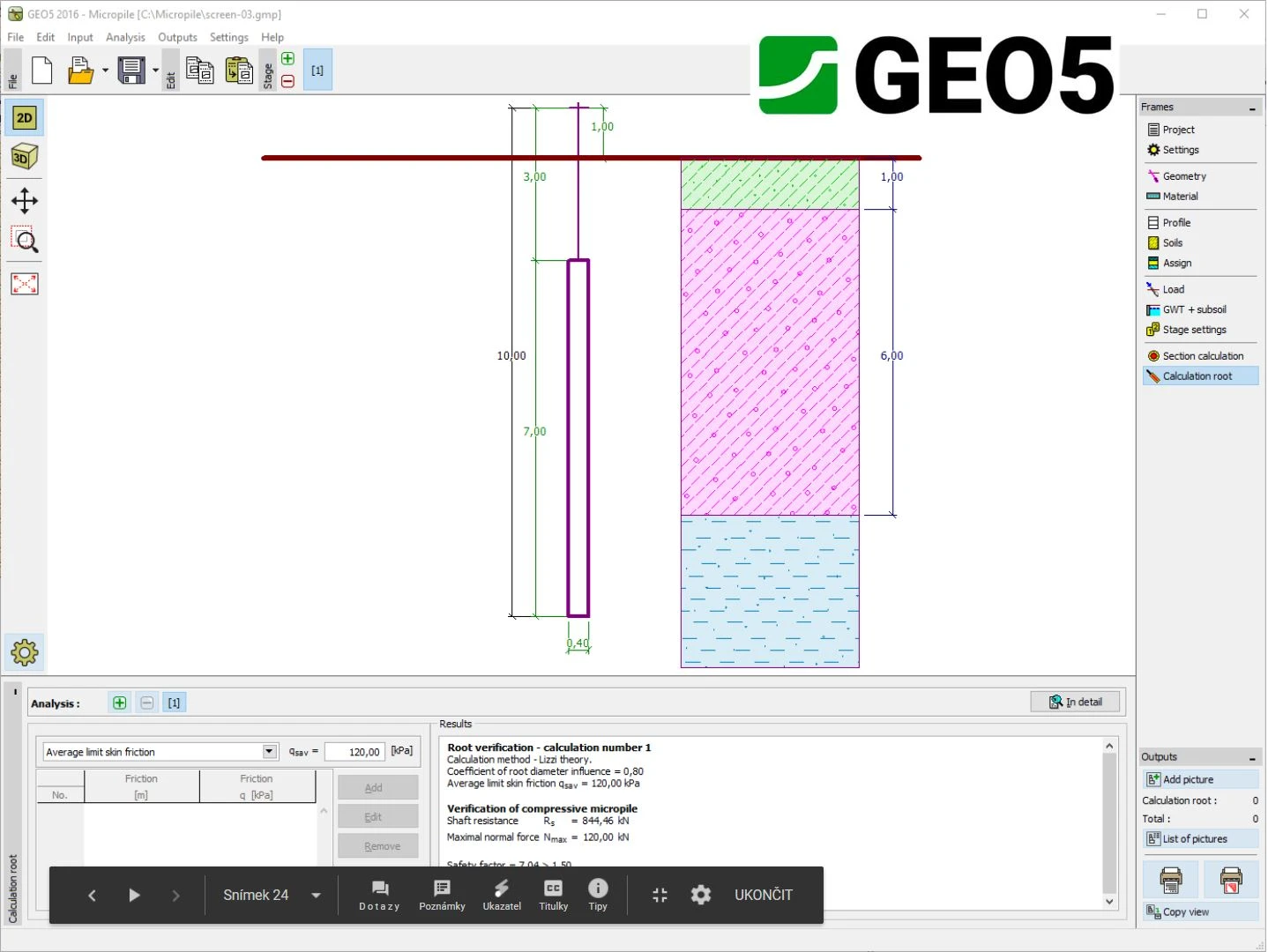The width and height of the screenshot is (1268, 952).
Task: Open the Average limit skin friction dropdown
Action: [x=270, y=752]
